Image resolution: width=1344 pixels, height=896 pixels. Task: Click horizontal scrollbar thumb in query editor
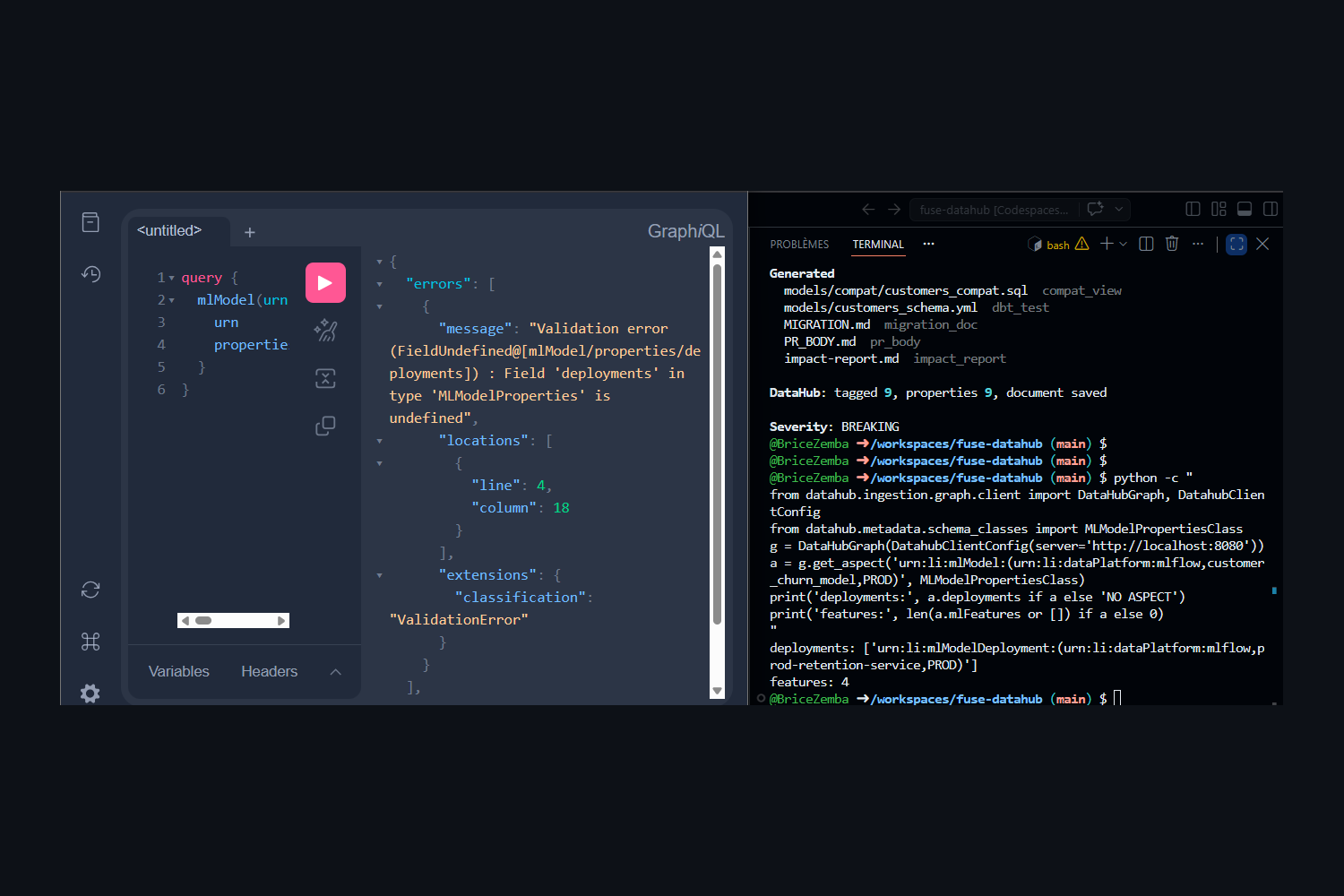[203, 620]
